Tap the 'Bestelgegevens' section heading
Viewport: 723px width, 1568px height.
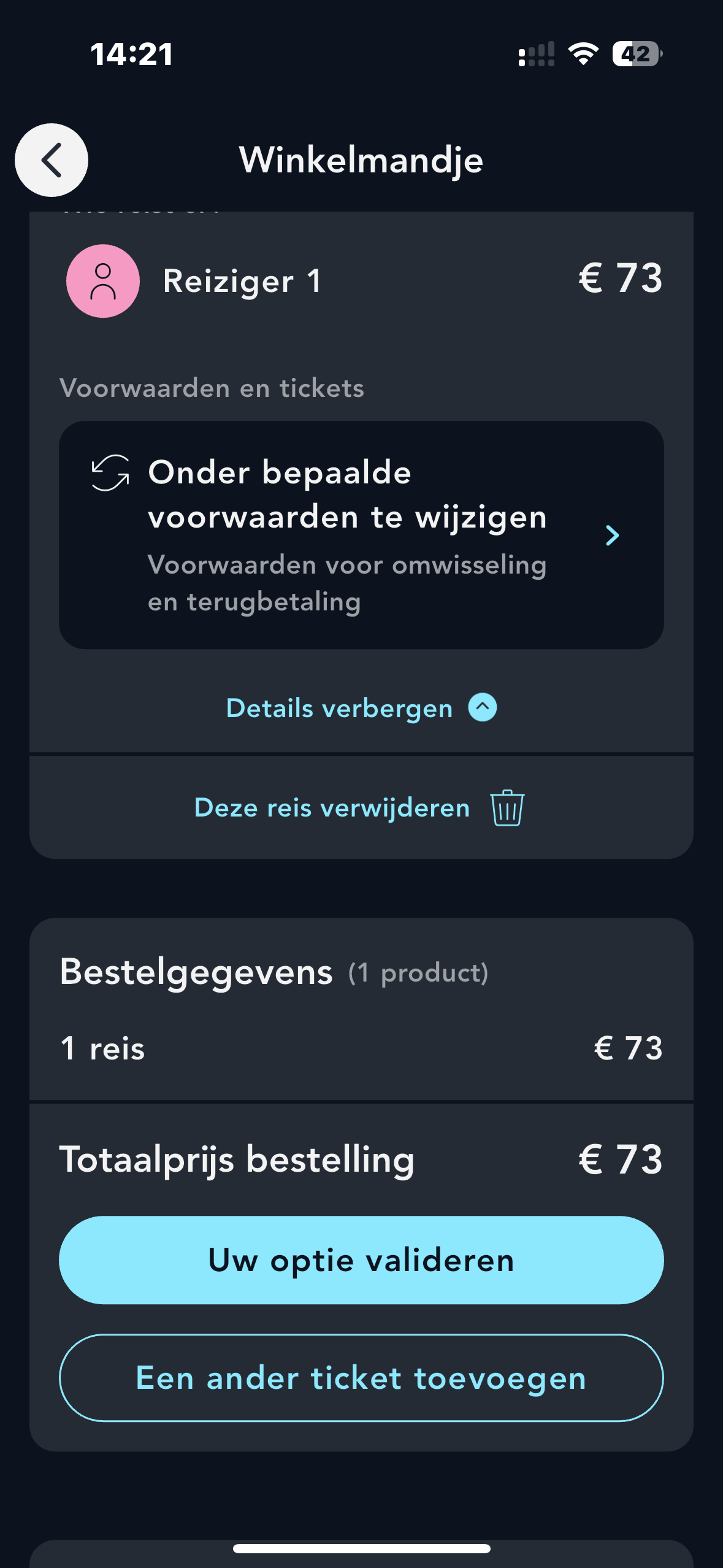(x=196, y=972)
